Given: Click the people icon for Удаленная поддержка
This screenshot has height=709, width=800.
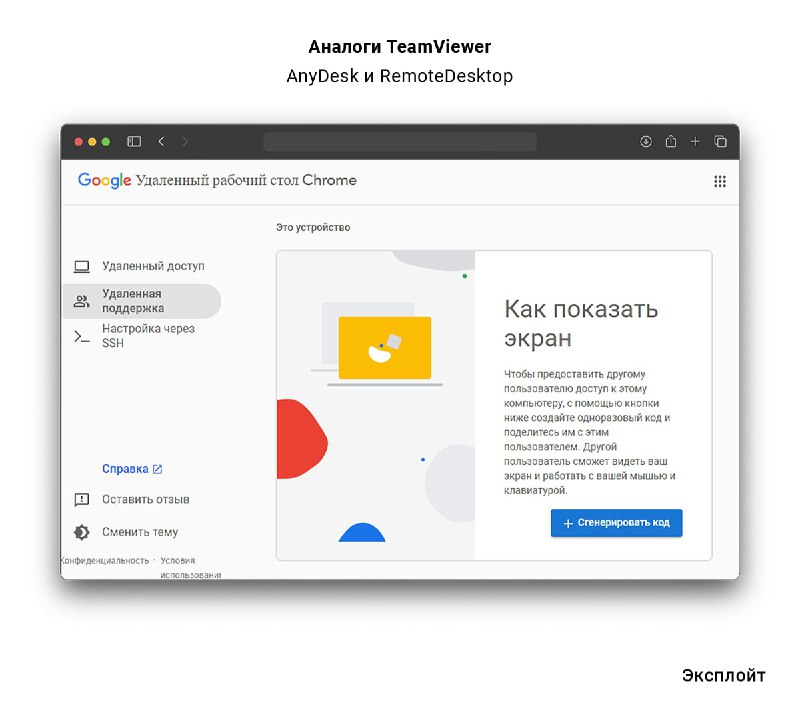Looking at the screenshot, I should (82, 301).
